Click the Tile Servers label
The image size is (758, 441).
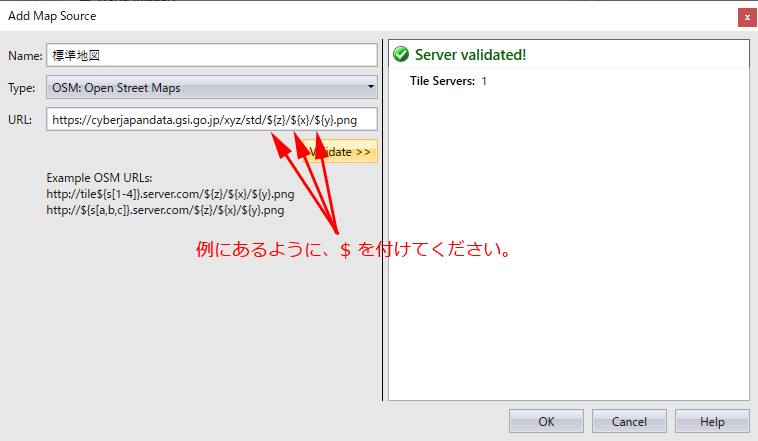click(x=442, y=81)
